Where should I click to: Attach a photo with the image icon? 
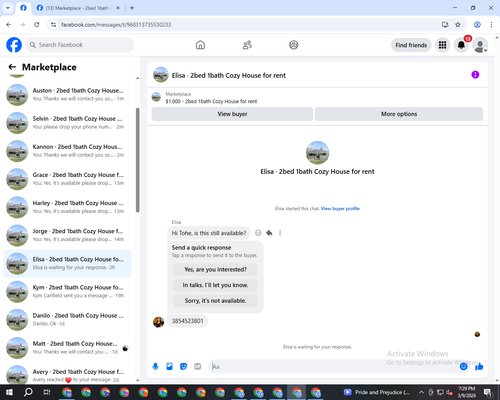tap(170, 367)
